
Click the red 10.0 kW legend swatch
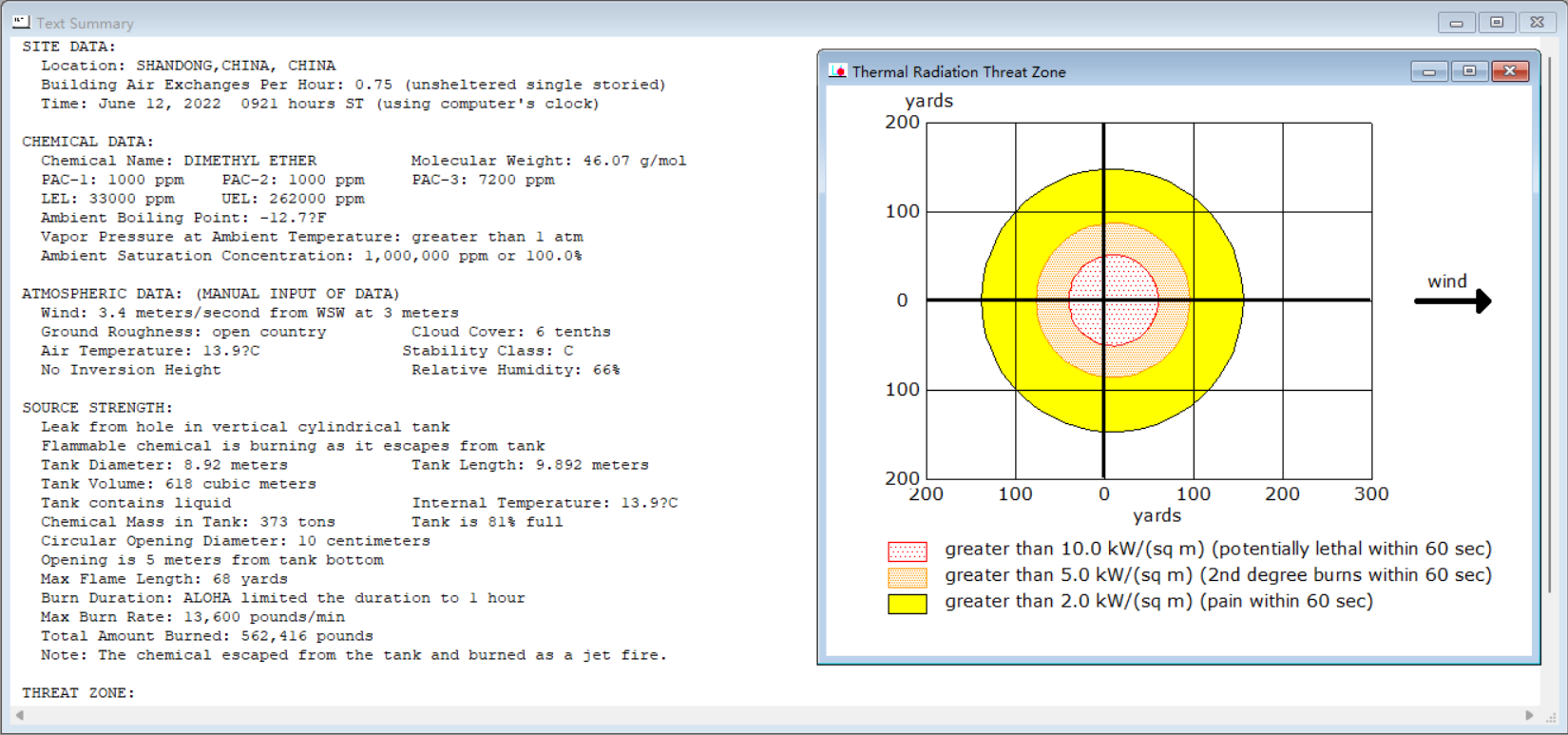tap(907, 551)
